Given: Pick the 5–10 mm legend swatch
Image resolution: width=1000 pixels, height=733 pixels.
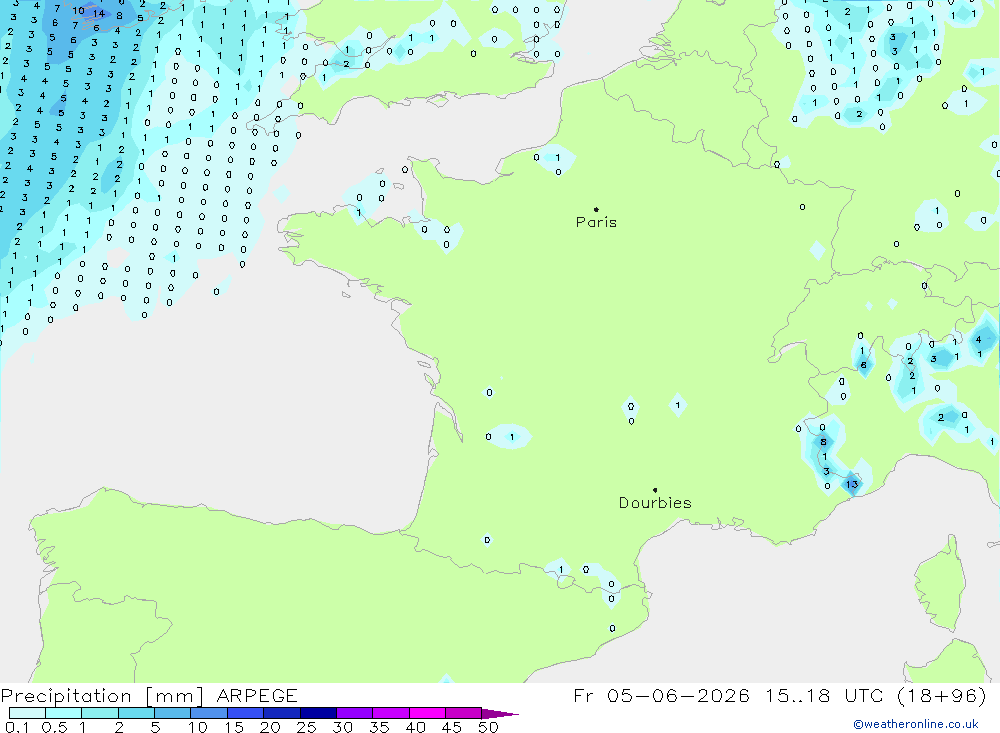Looking at the screenshot, I should coord(173,713).
